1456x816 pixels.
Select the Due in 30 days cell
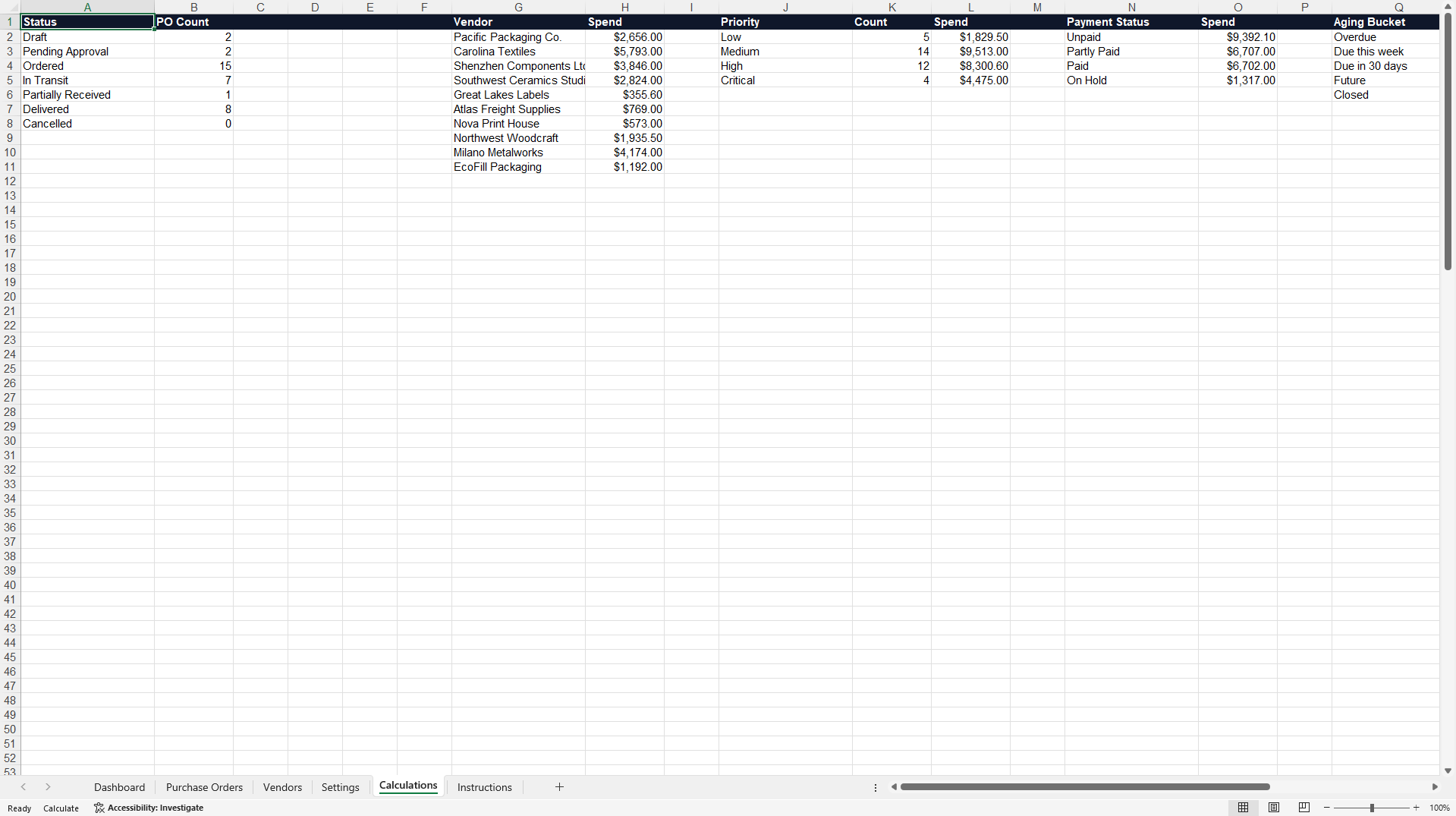1385,66
